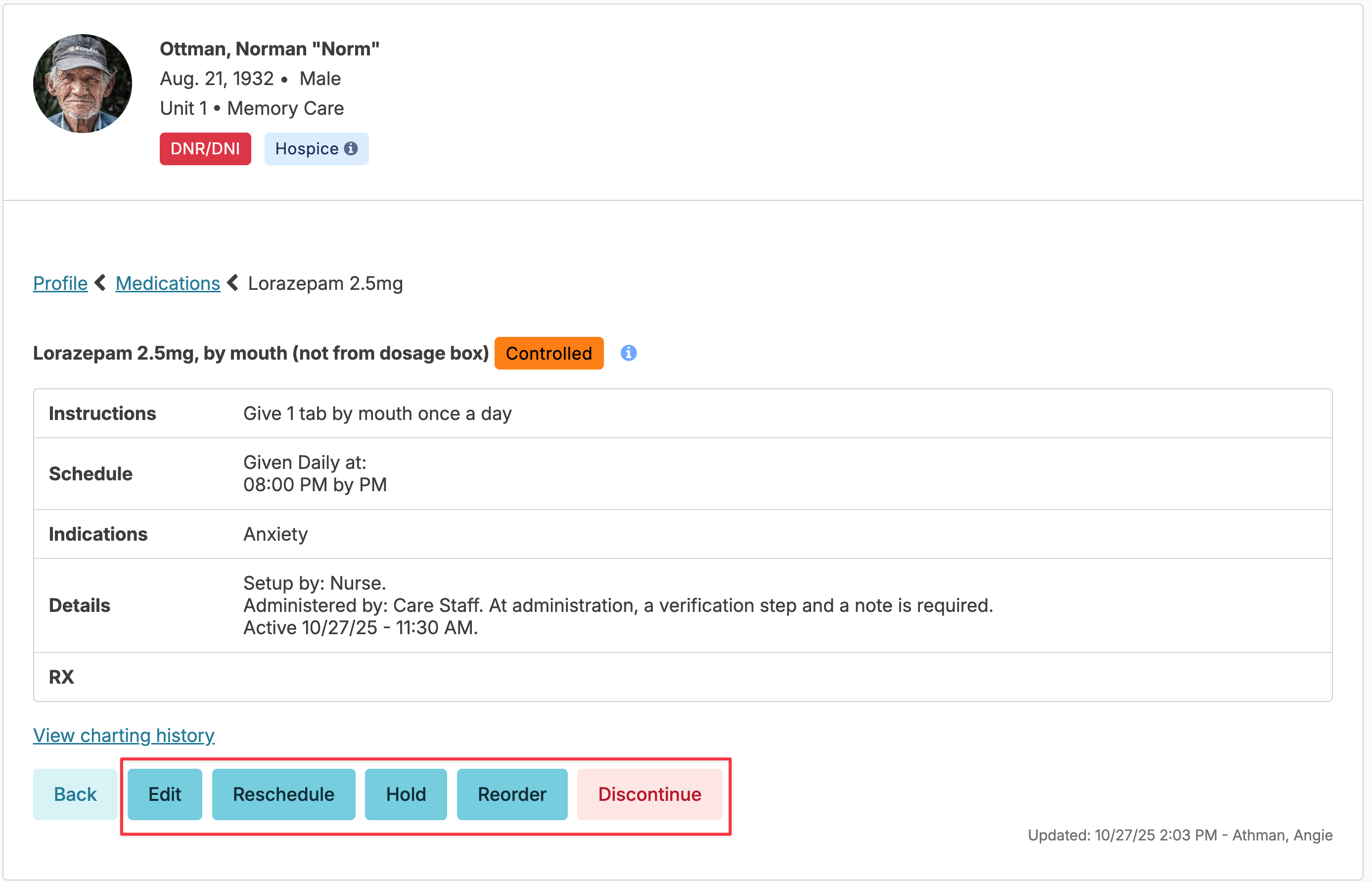Click the chevron after Profile breadcrumb
Viewport: 1372px width, 882px height.
[x=101, y=283]
